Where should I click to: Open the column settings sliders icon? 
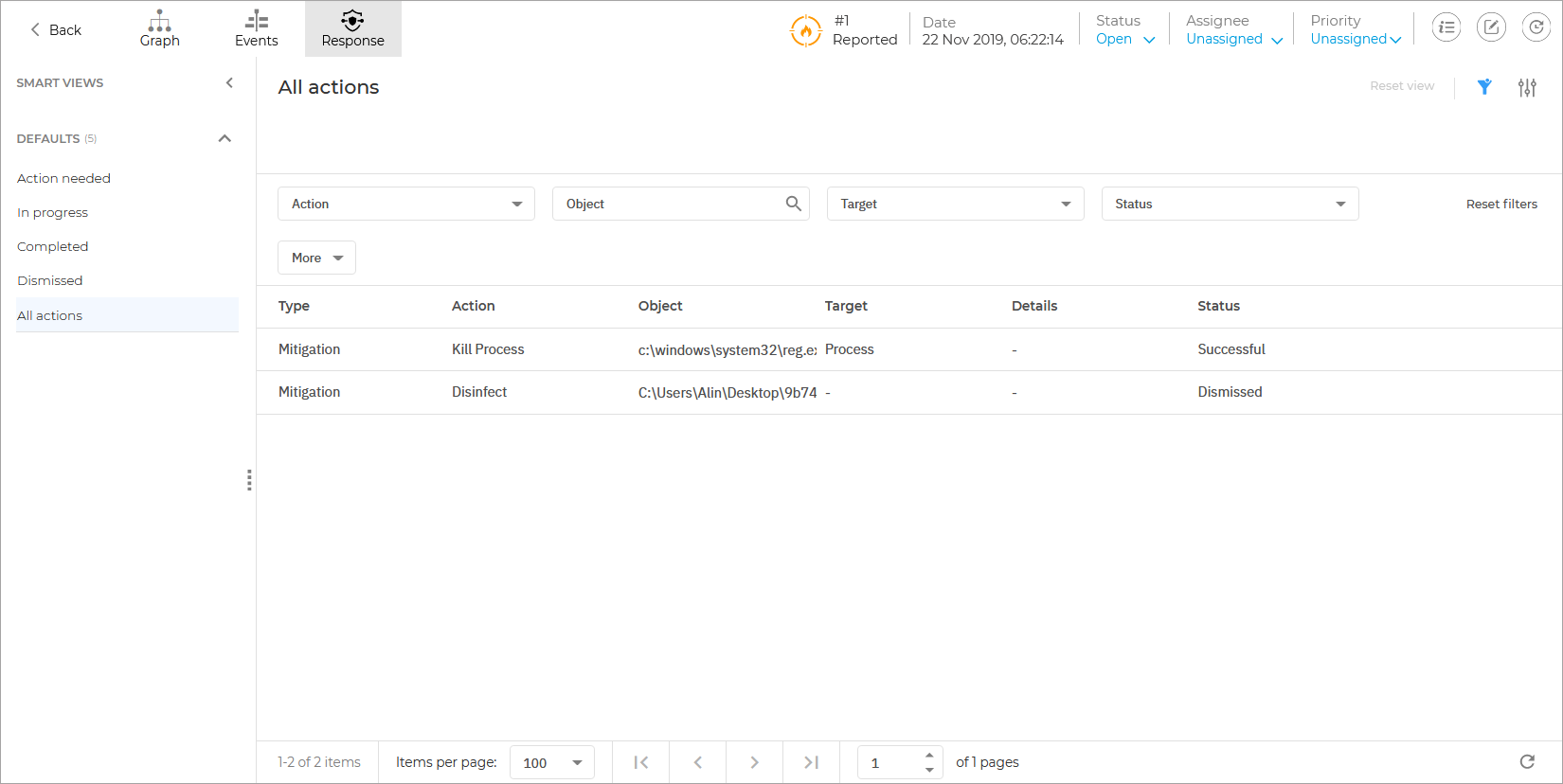pos(1527,87)
